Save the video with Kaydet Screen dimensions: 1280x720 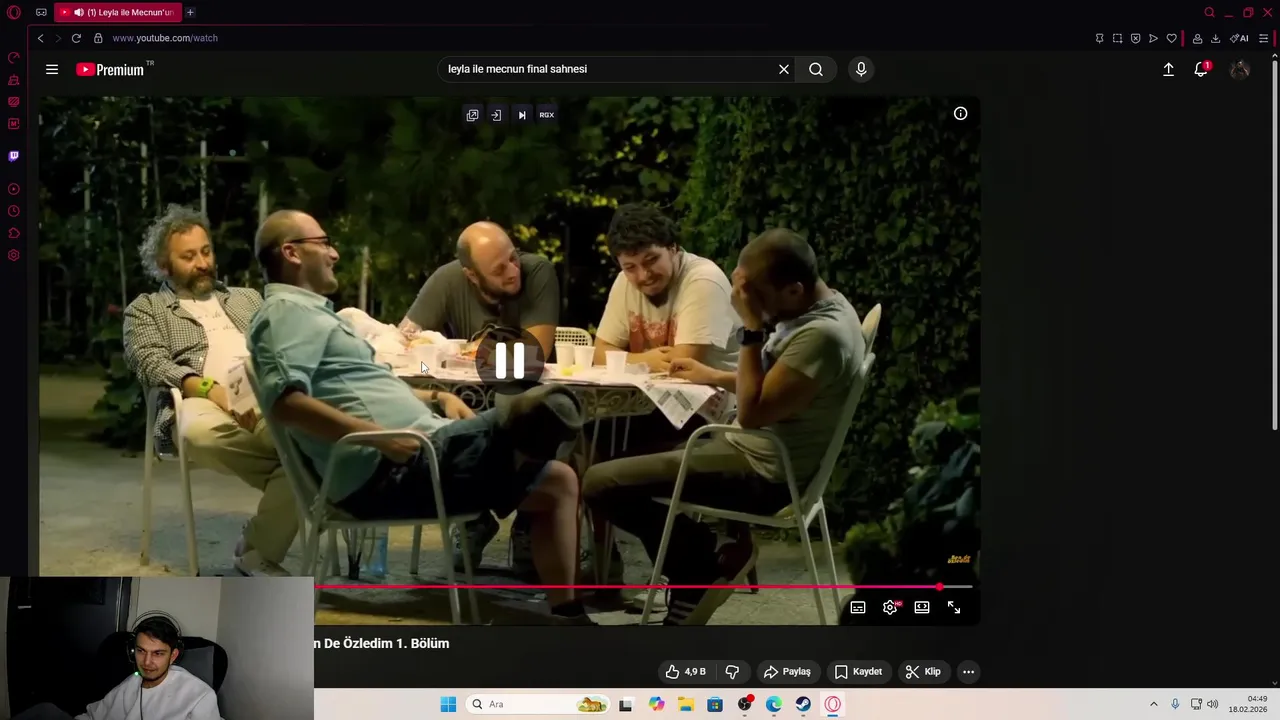pyautogui.click(x=858, y=672)
